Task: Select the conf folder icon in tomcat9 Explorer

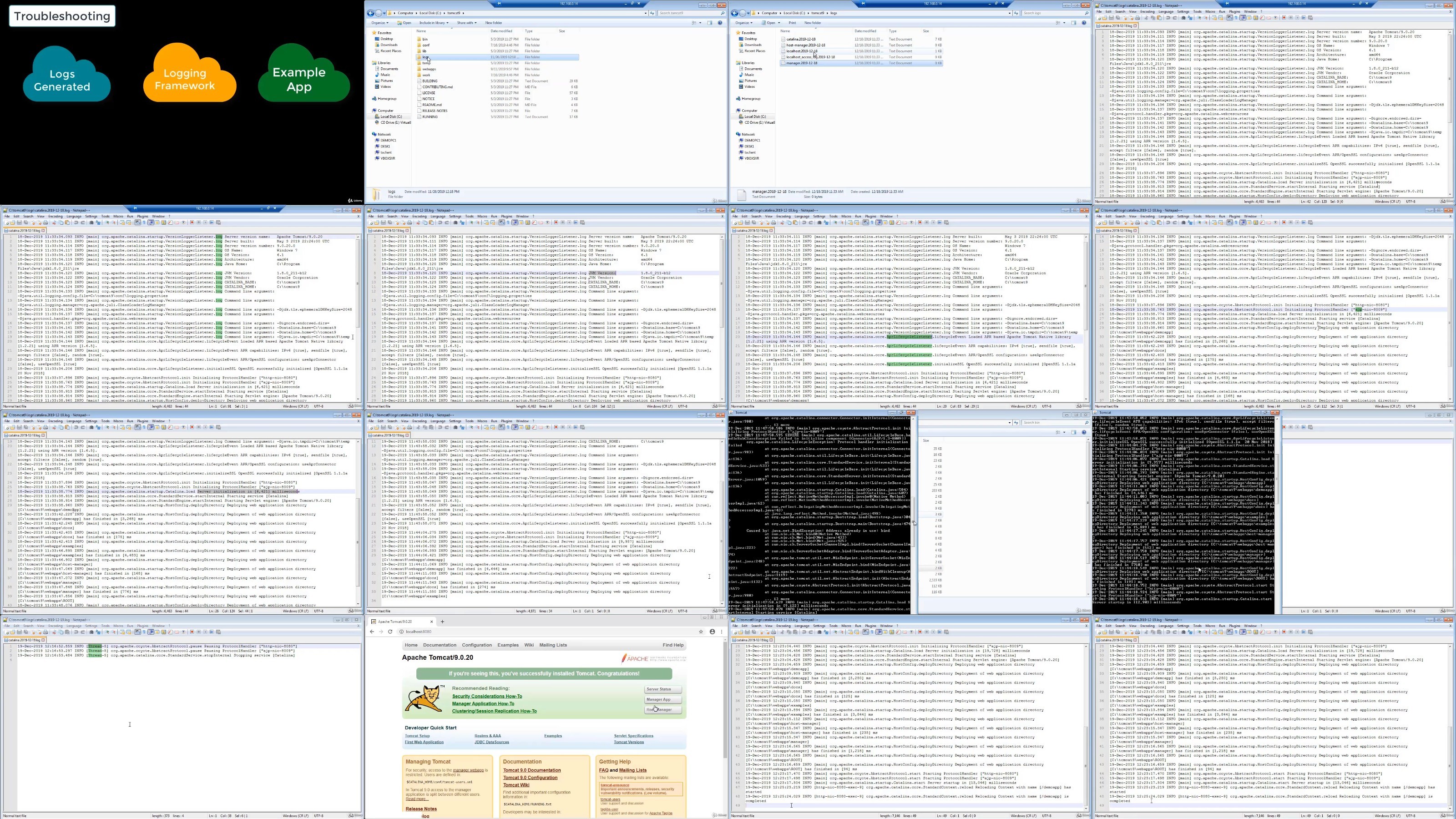Action: pos(420,45)
